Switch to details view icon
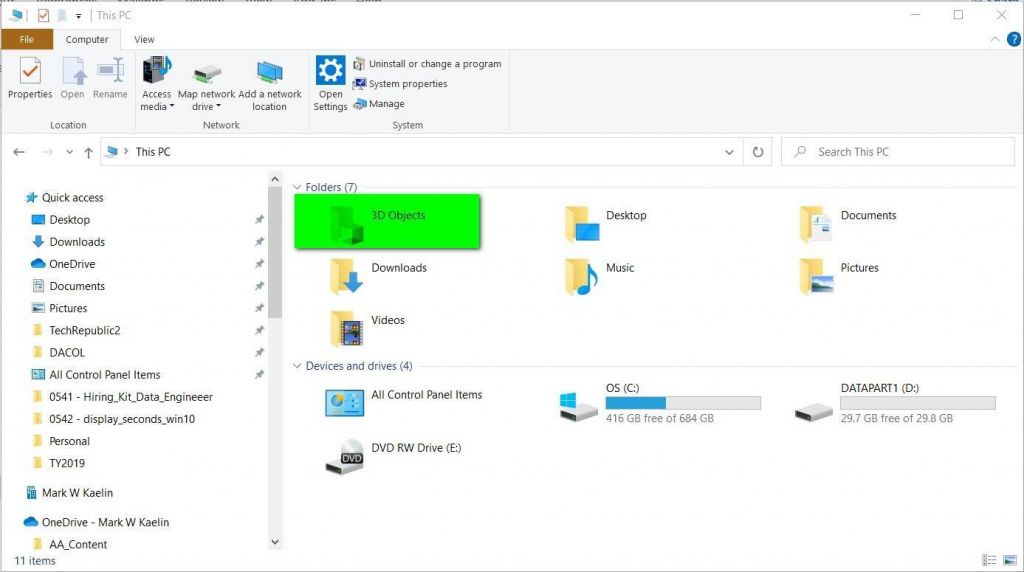 [989, 560]
